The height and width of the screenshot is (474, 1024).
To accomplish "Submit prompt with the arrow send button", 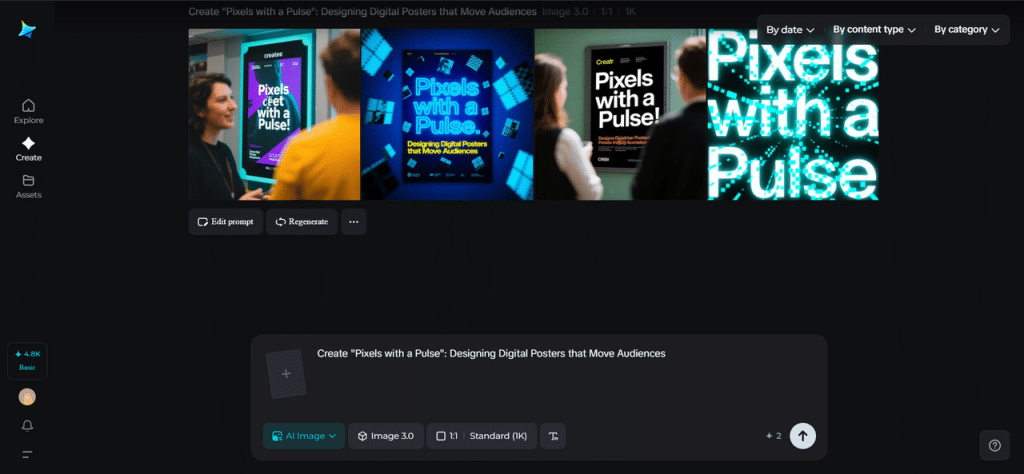I will click(803, 435).
